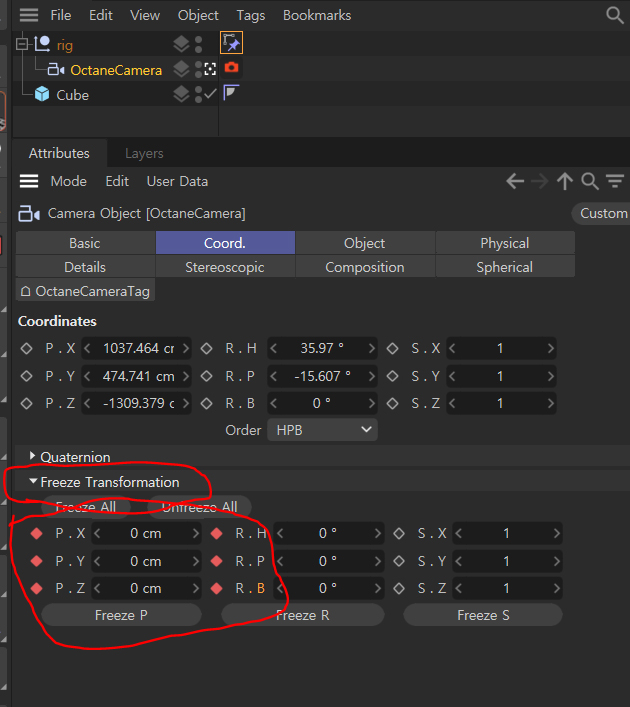Decrease Coordinates R . H with left arrow

273,348
